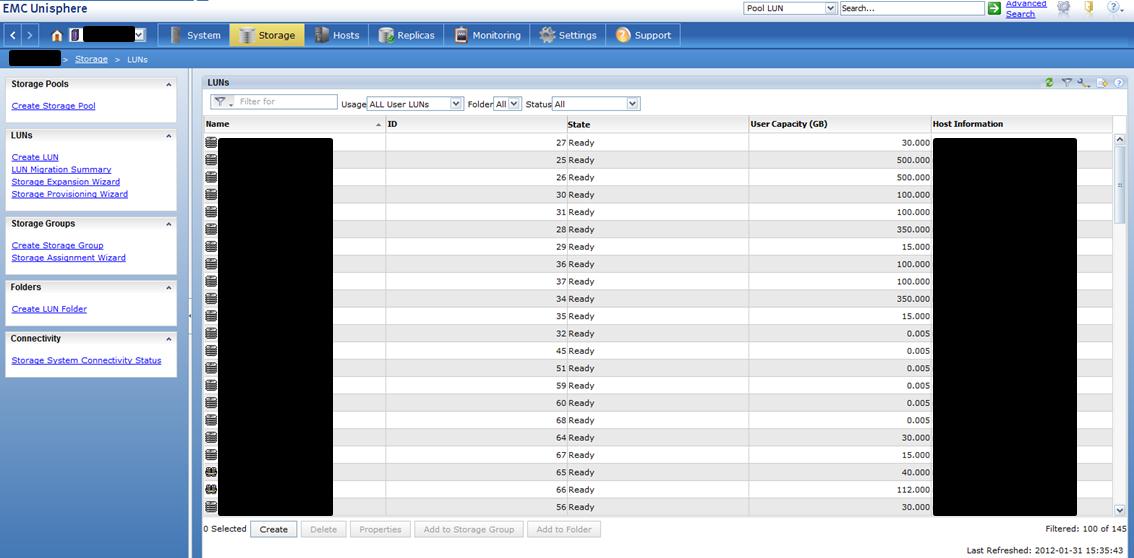Sort by the ID column header
This screenshot has height=558, width=1134.
tap(476, 124)
